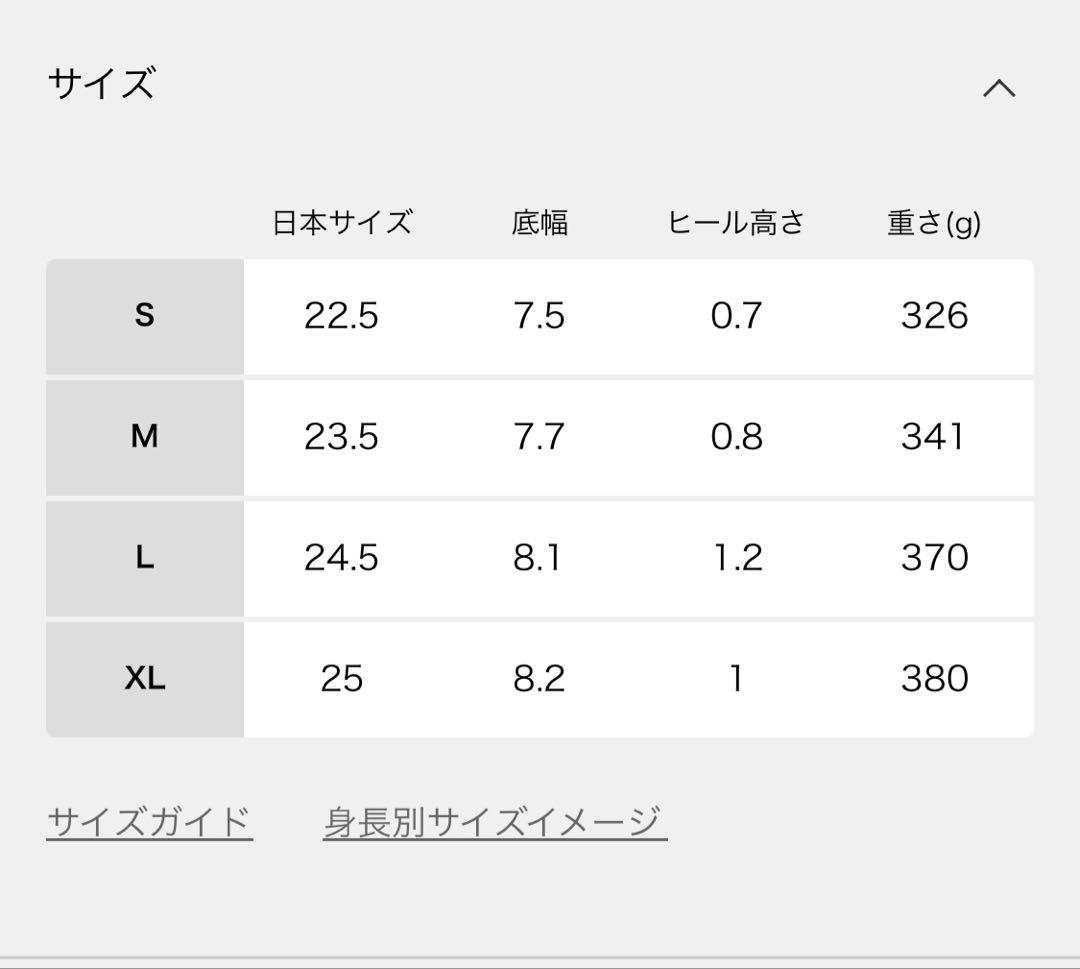Select the M size row header
The image size is (1080, 969).
tap(144, 437)
